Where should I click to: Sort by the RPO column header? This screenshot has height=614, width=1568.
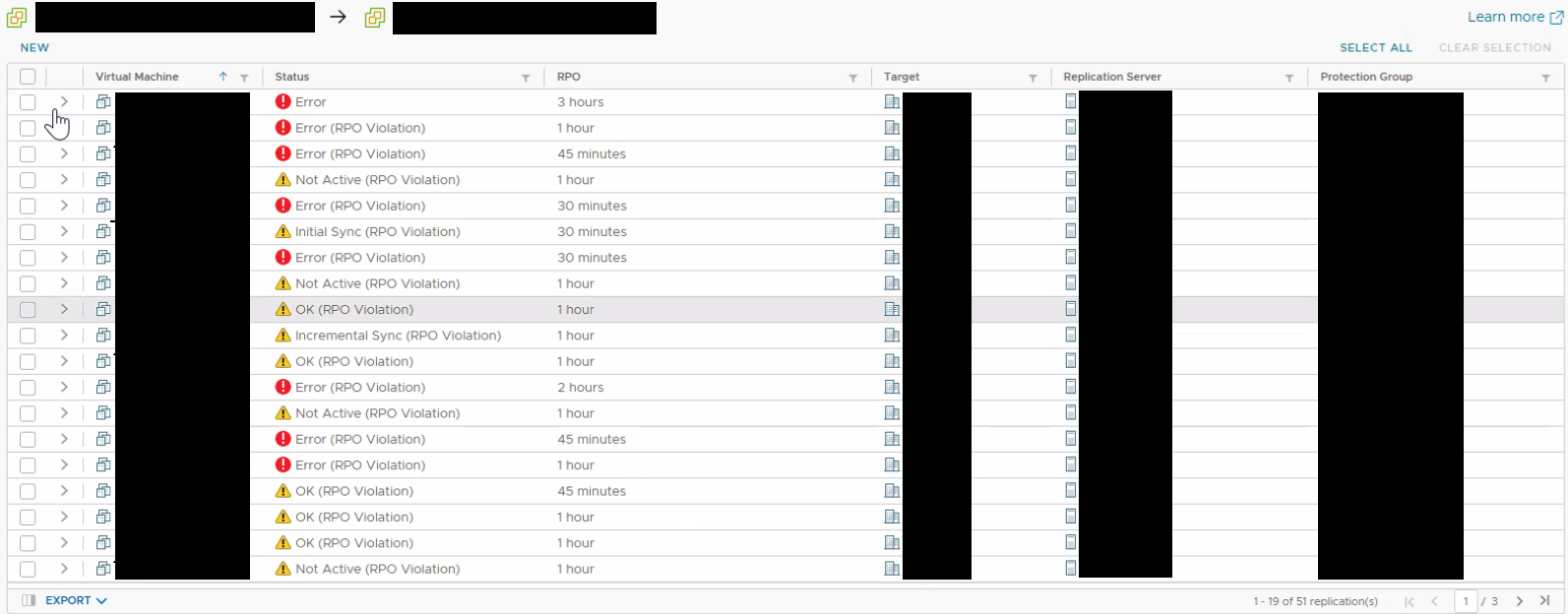569,77
